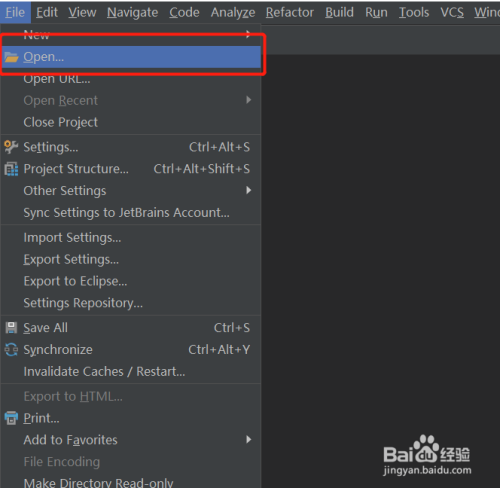Click the printer icon
Image resolution: width=500 pixels, height=488 pixels.
coord(11,418)
